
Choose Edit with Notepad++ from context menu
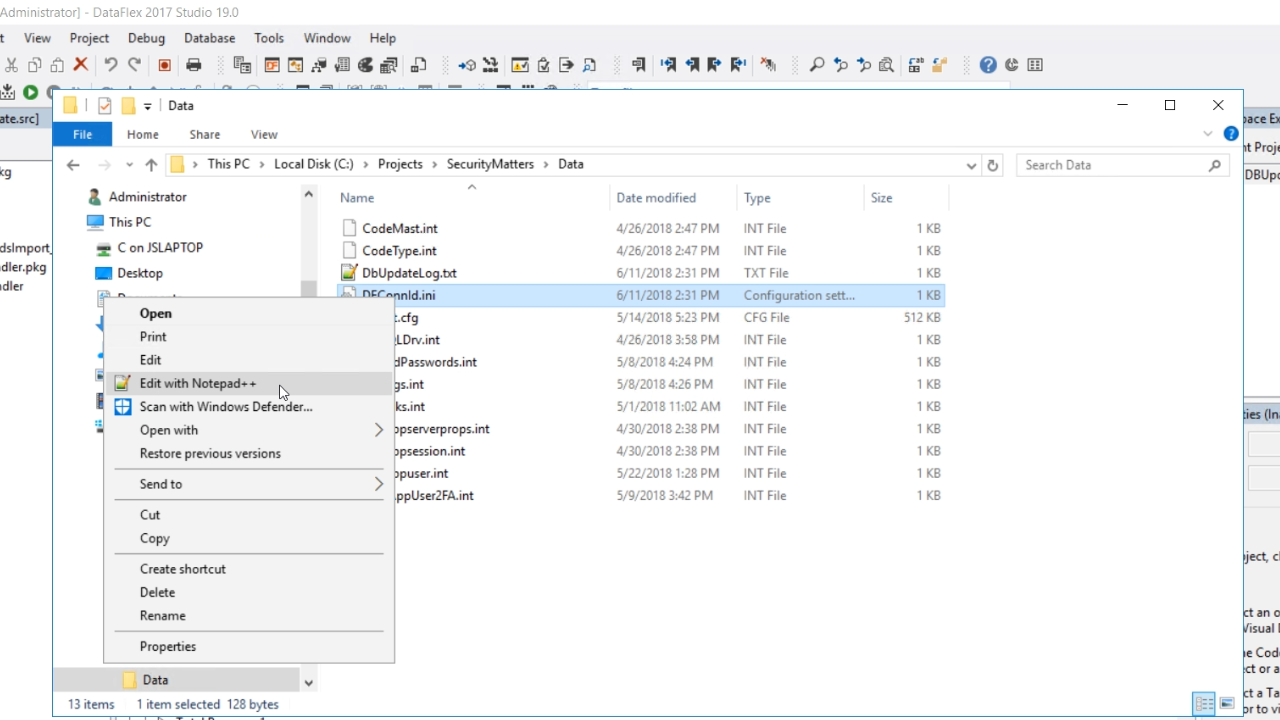(198, 383)
